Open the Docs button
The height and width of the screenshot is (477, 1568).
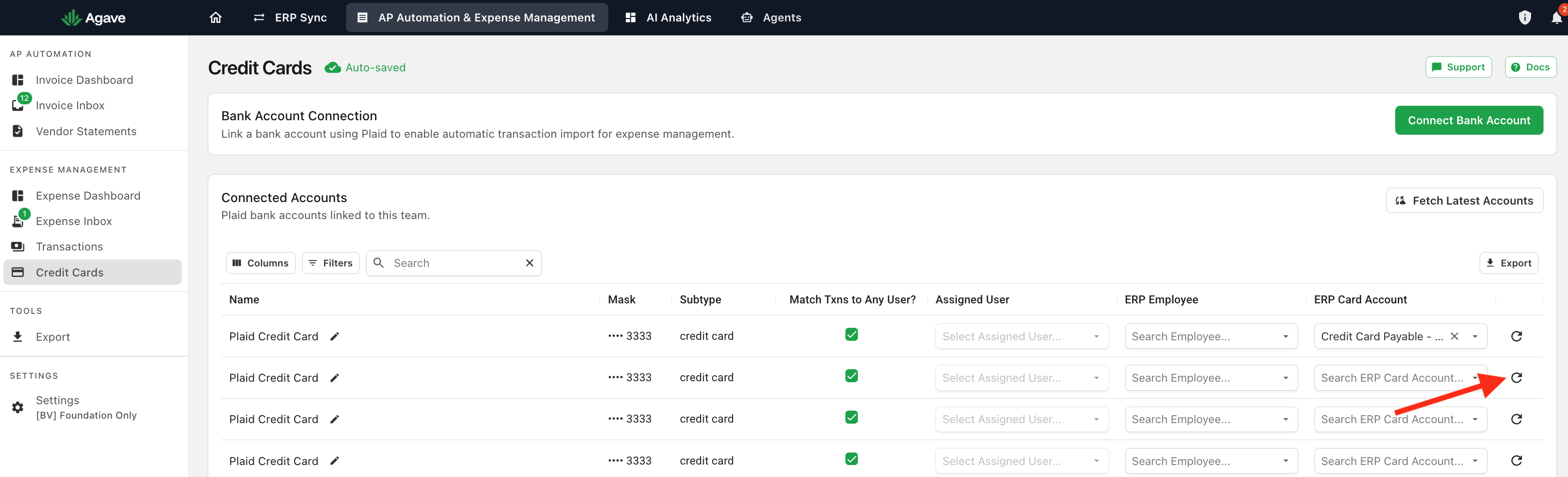[x=1530, y=67]
